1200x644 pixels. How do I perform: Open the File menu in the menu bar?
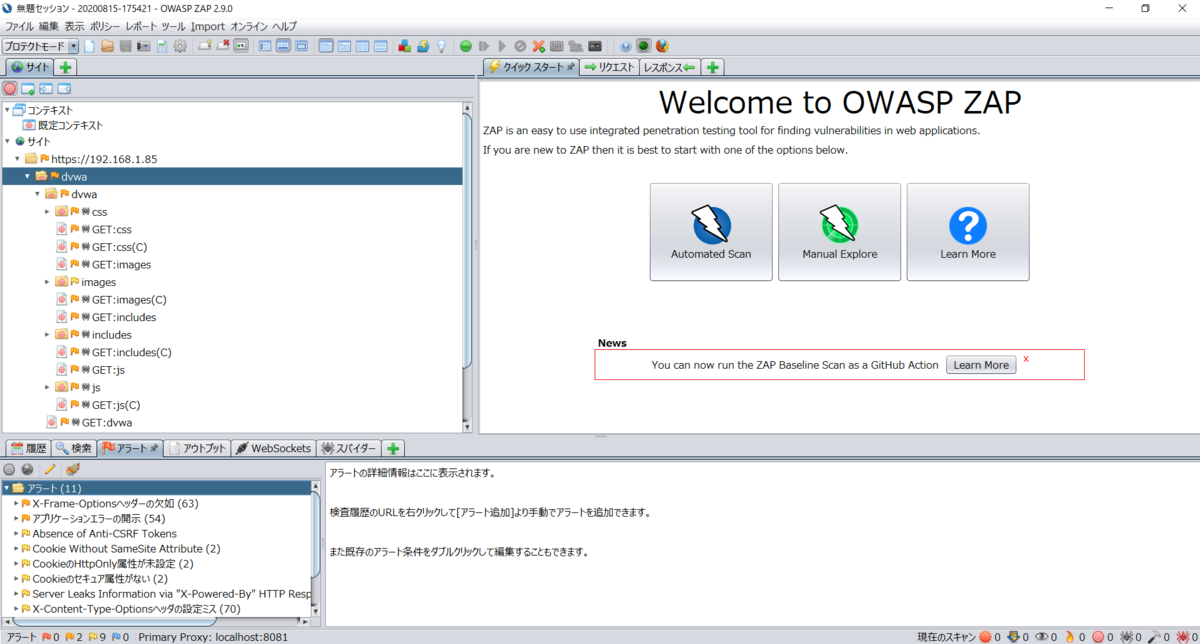19,26
